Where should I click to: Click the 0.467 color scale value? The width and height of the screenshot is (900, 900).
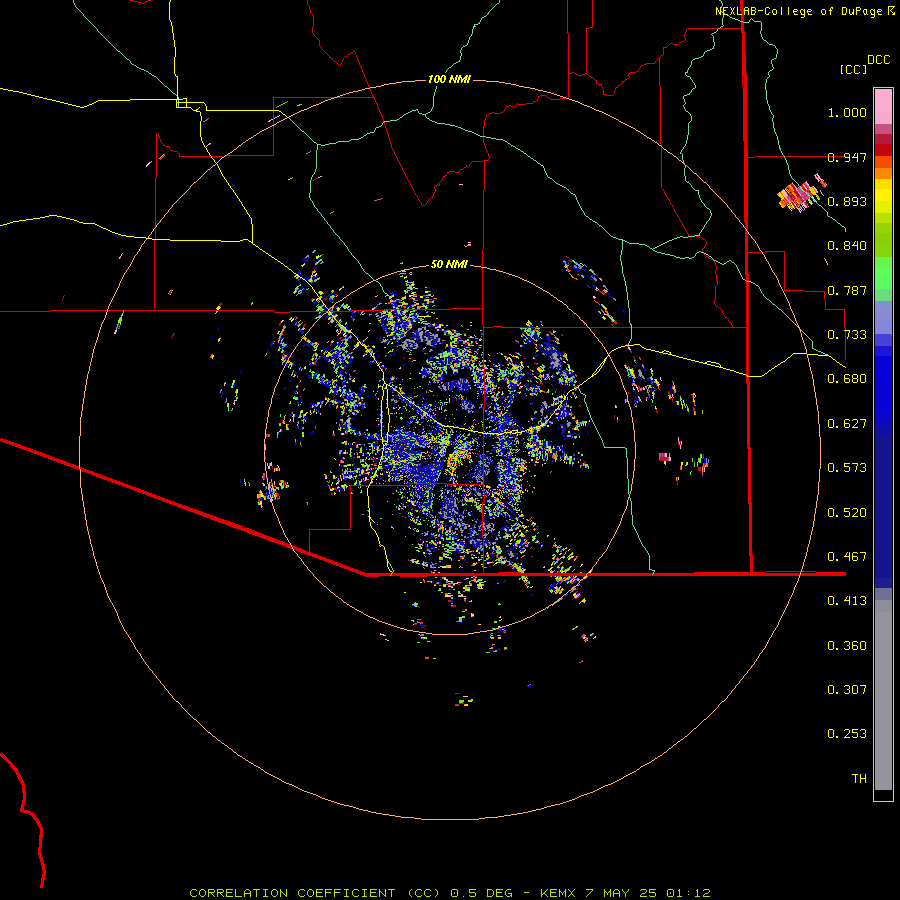coord(847,557)
